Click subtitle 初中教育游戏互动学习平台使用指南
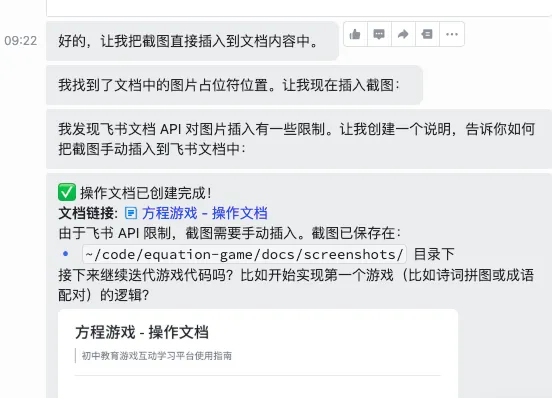This screenshot has height=398, width=552. click(x=157, y=356)
